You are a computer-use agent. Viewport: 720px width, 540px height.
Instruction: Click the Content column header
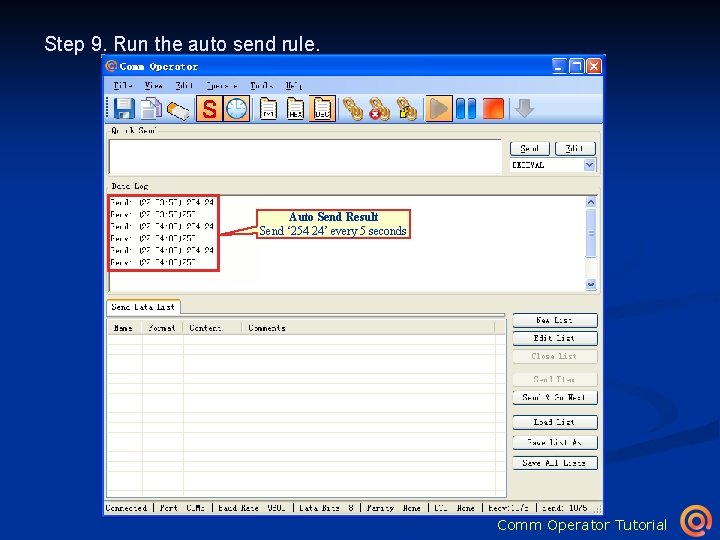click(212, 328)
